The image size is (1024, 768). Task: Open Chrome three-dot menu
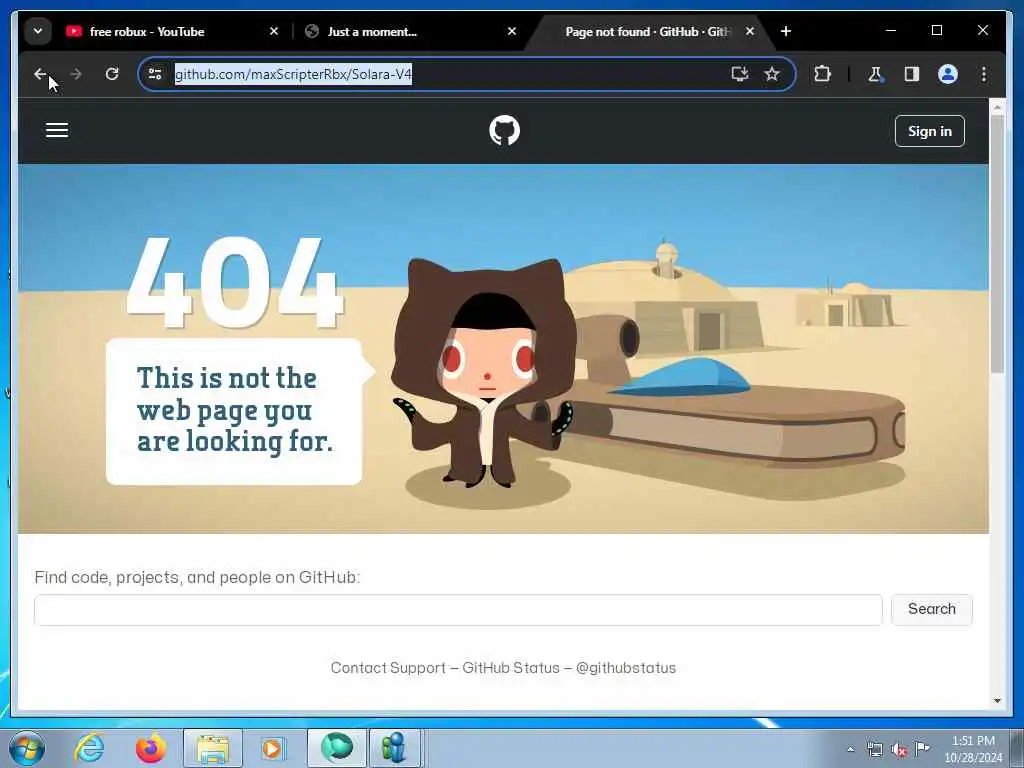pyautogui.click(x=984, y=74)
